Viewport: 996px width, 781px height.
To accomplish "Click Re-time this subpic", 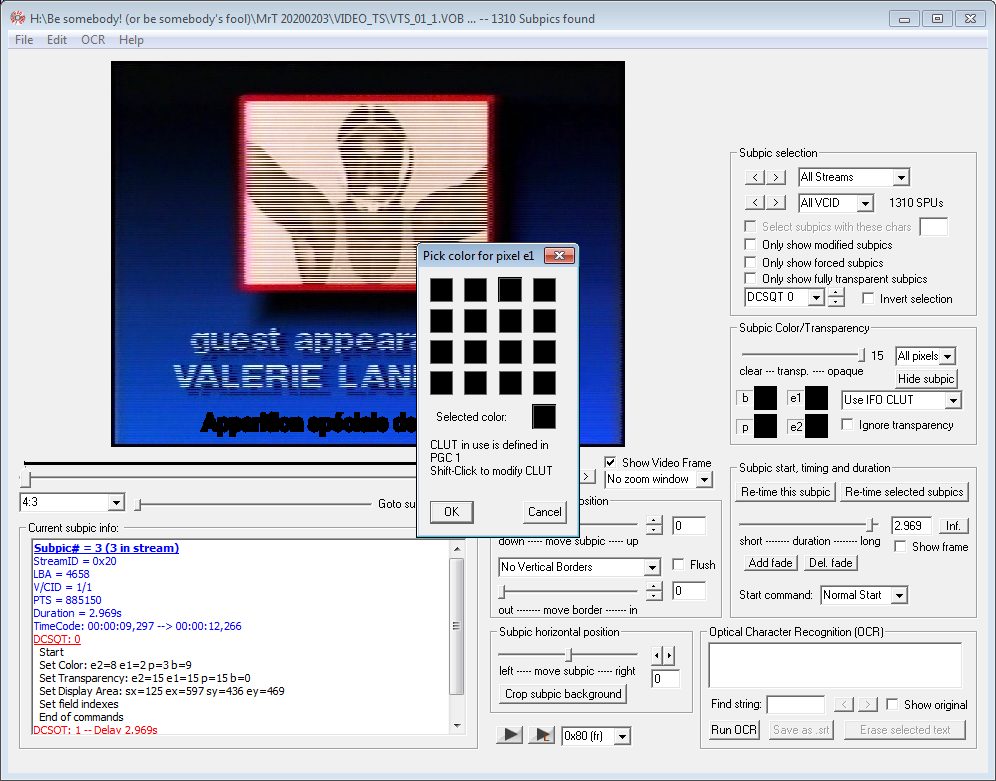I will 785,491.
